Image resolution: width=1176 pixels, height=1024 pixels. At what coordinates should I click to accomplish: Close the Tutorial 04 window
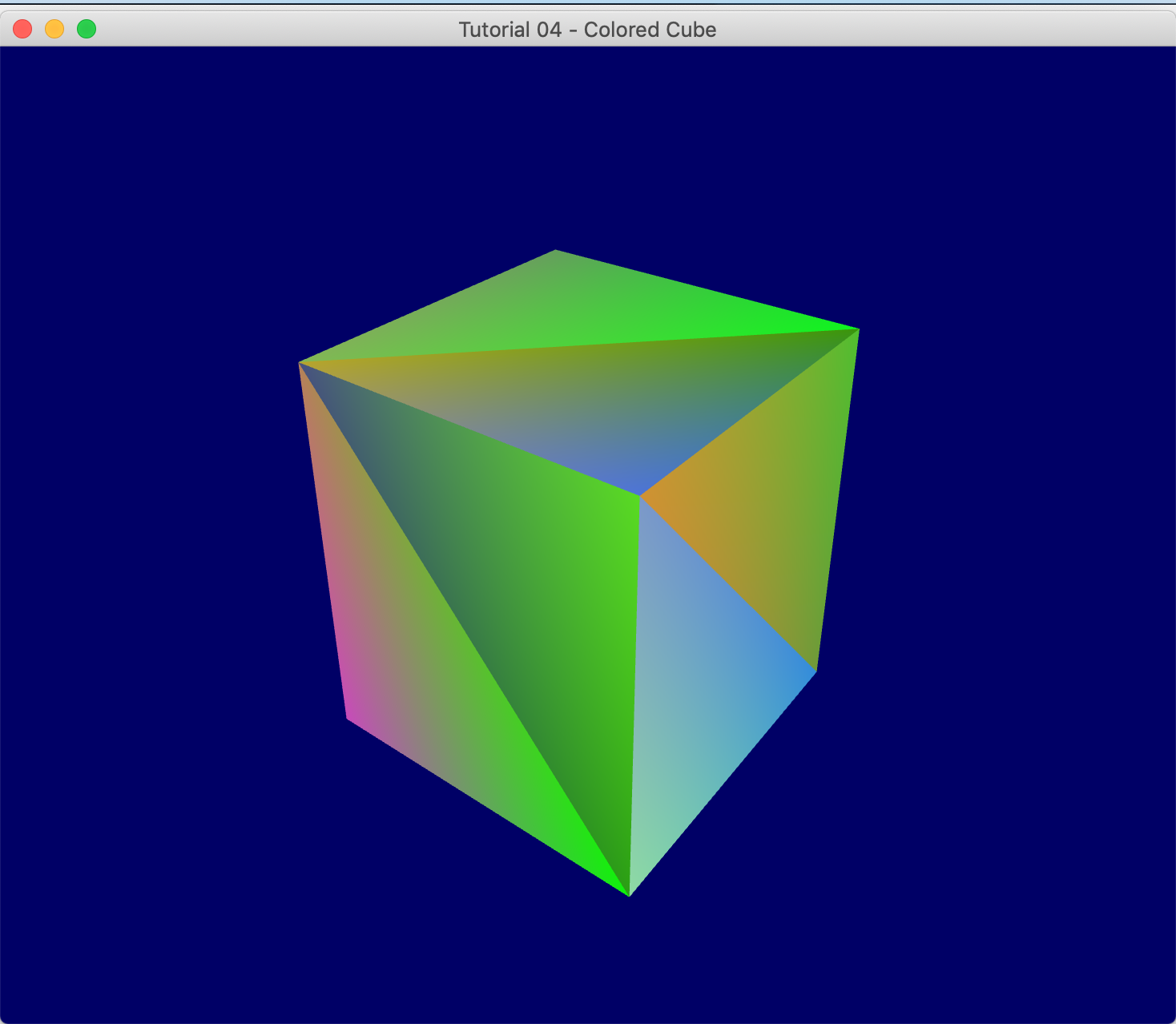pyautogui.click(x=22, y=30)
